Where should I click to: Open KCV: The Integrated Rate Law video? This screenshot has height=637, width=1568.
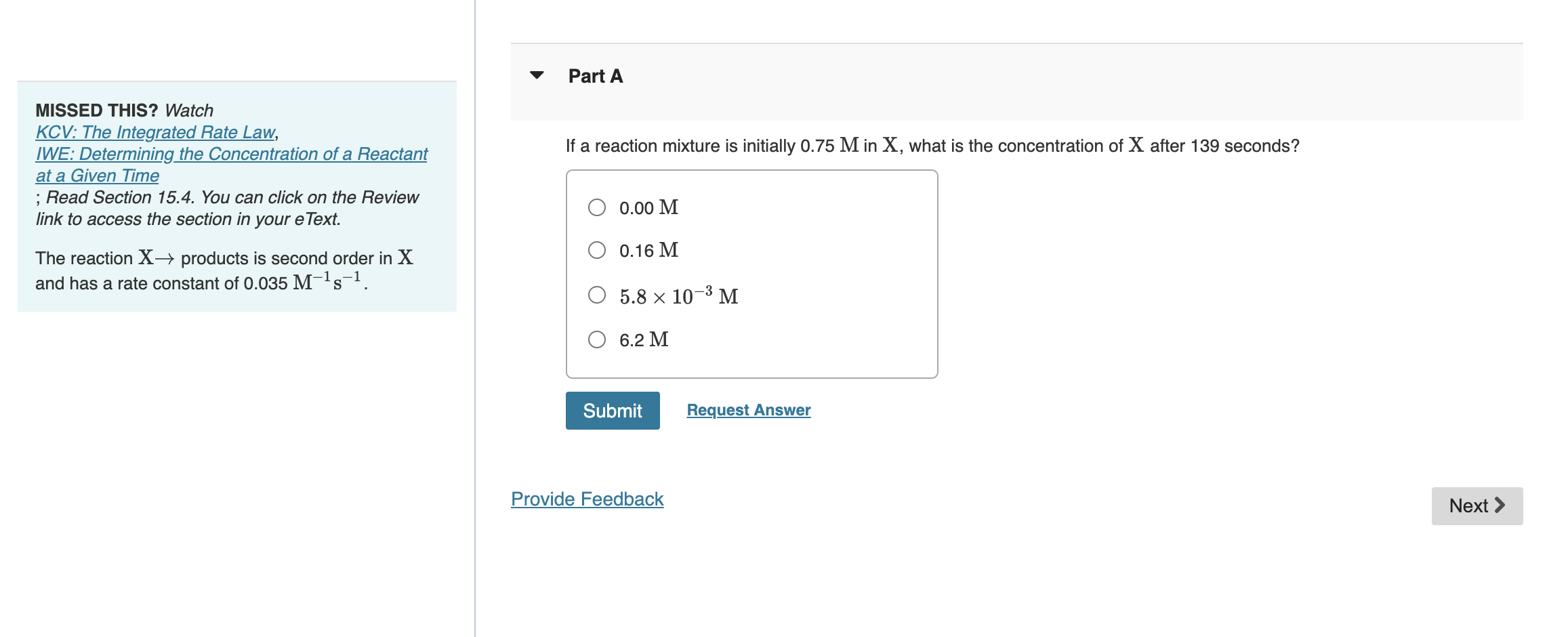(155, 132)
